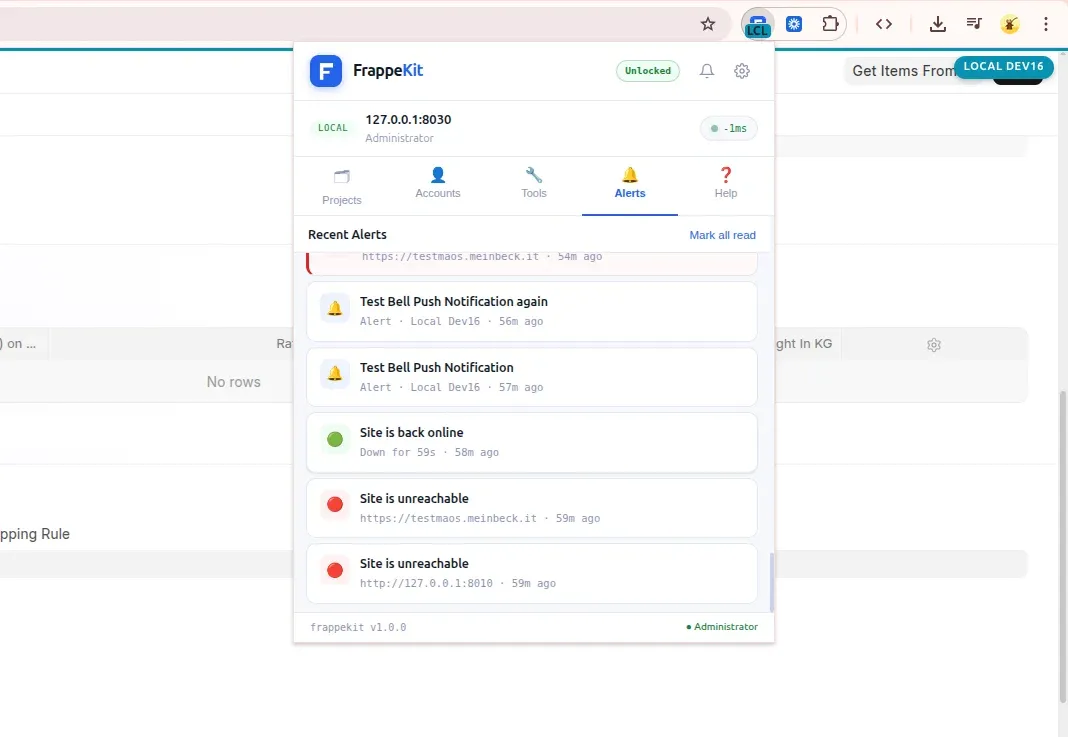
Task: Click the FrappeKit logo icon
Action: (326, 71)
